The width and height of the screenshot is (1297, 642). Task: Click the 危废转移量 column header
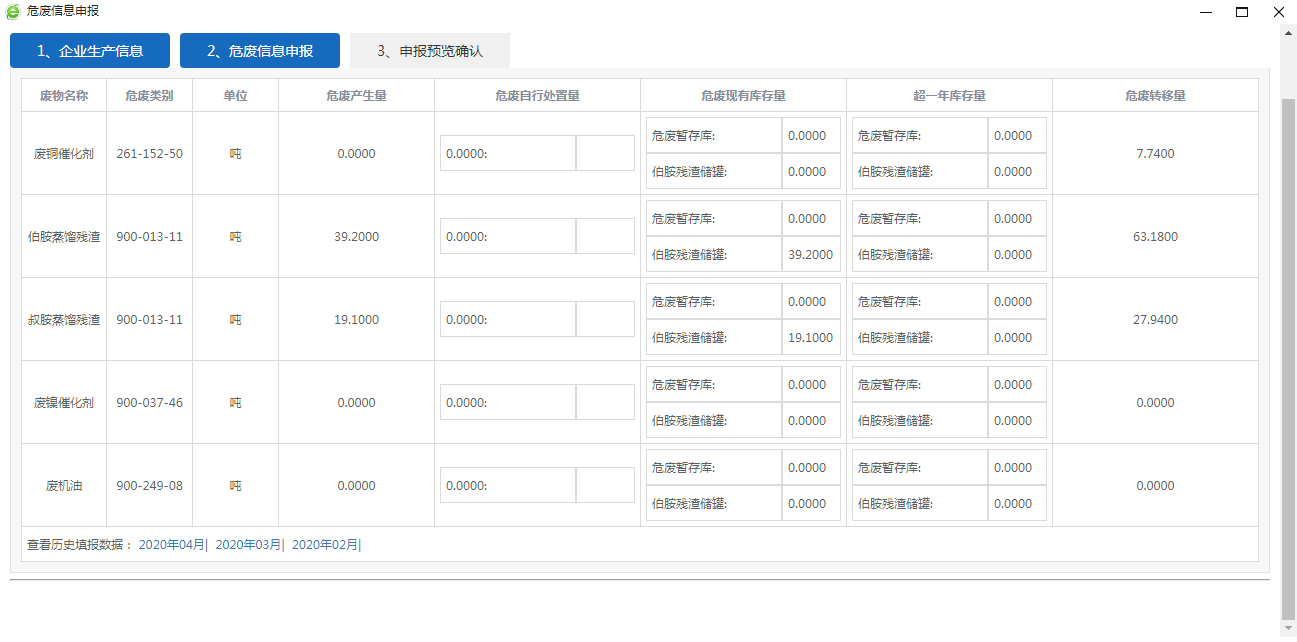click(x=1155, y=96)
